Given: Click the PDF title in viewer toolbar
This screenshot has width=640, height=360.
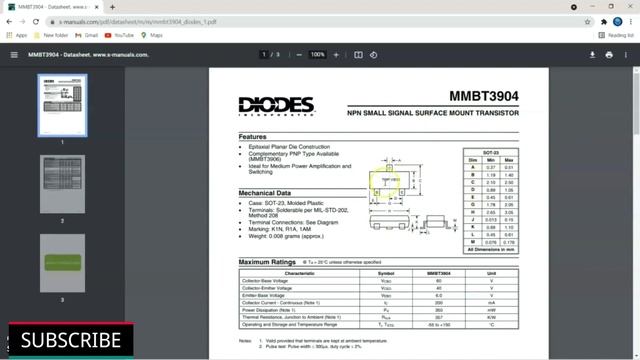Looking at the screenshot, I should click(x=88, y=55).
